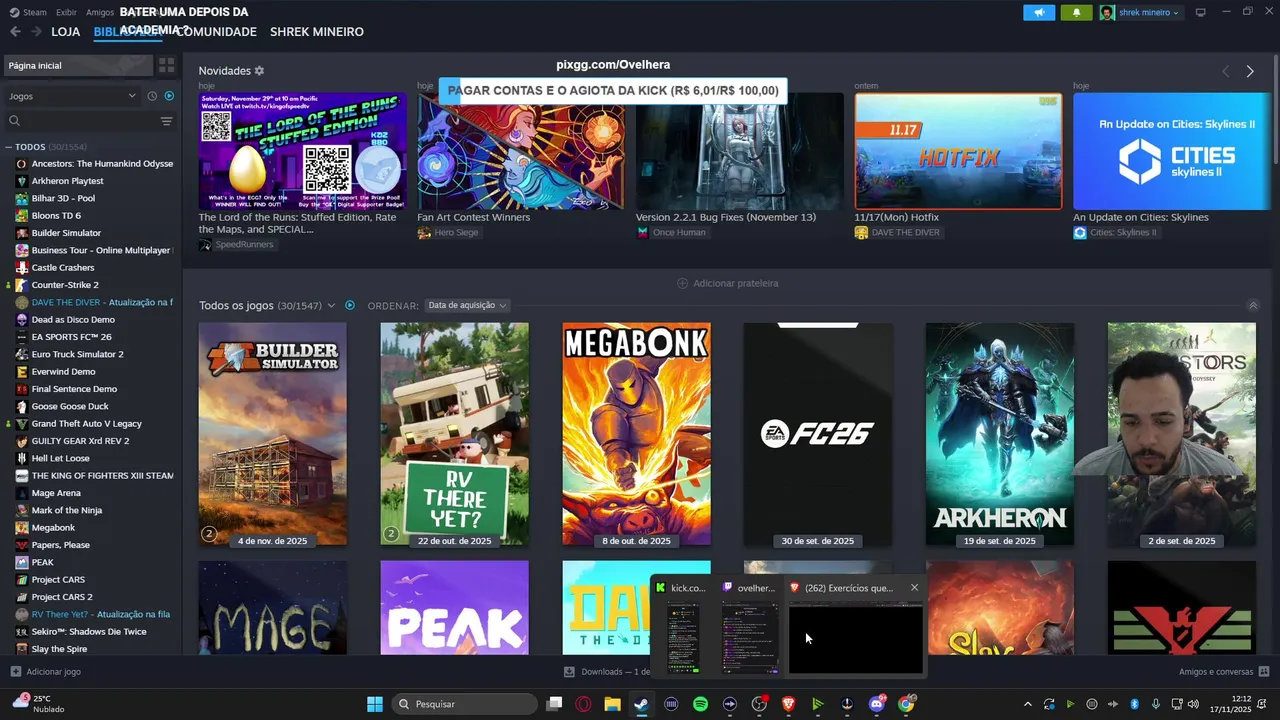Select Counter-Strike 2 in sidebar

pyautogui.click(x=65, y=285)
